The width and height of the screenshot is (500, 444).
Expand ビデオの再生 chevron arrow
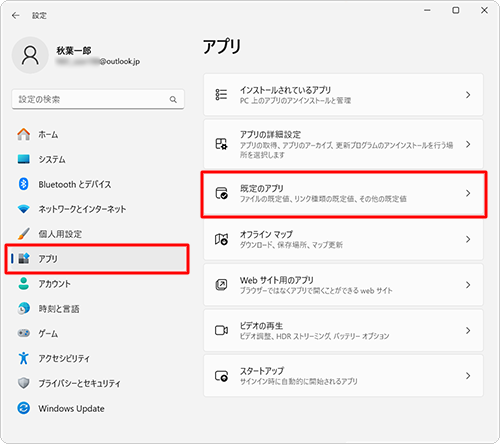point(468,330)
